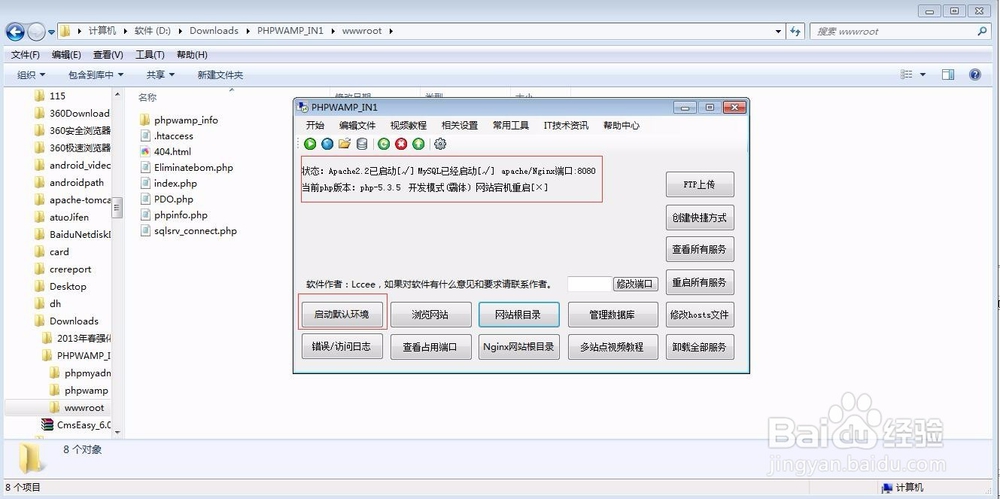This screenshot has height=499, width=1000.
Task: Open the 常用工具 menu
Action: pos(511,126)
